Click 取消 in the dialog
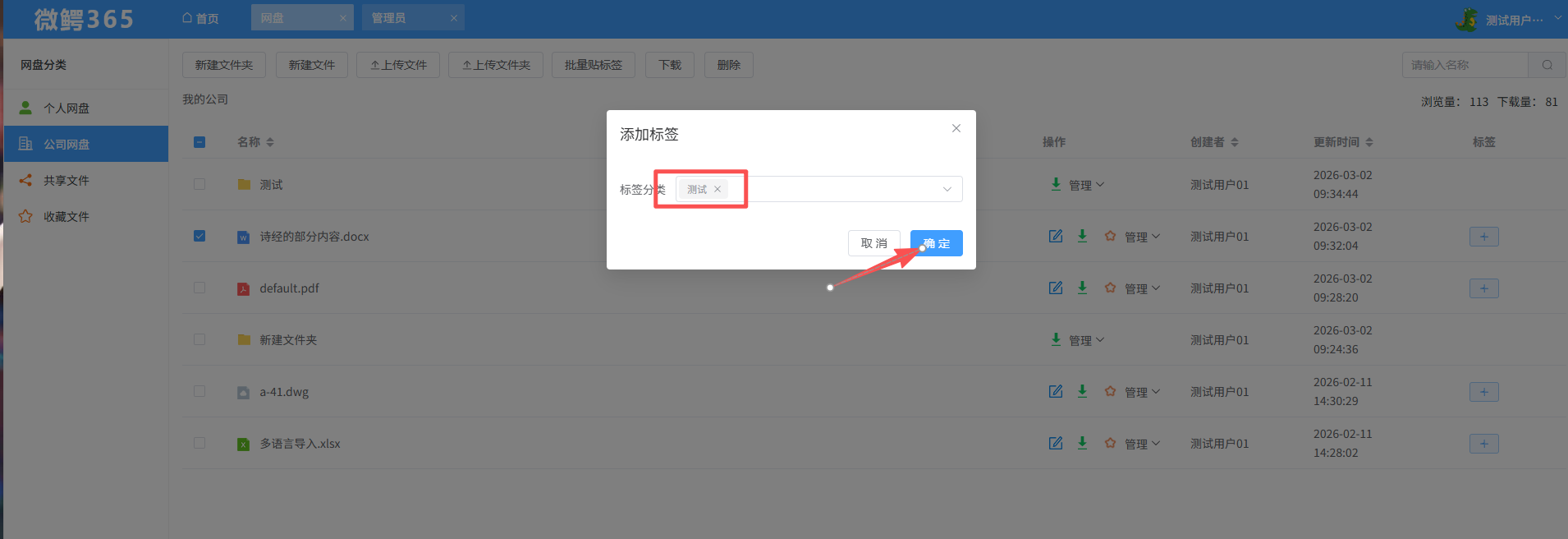The height and width of the screenshot is (539, 1568). (x=874, y=243)
